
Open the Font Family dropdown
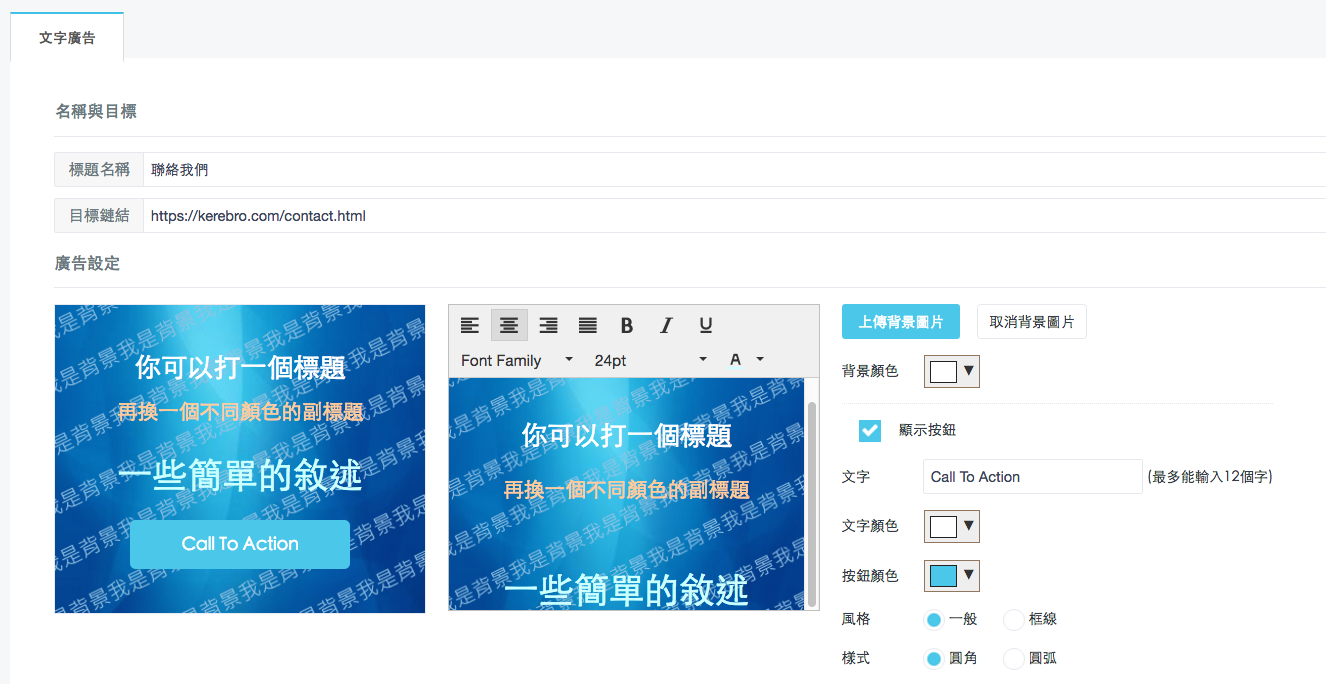pos(517,360)
